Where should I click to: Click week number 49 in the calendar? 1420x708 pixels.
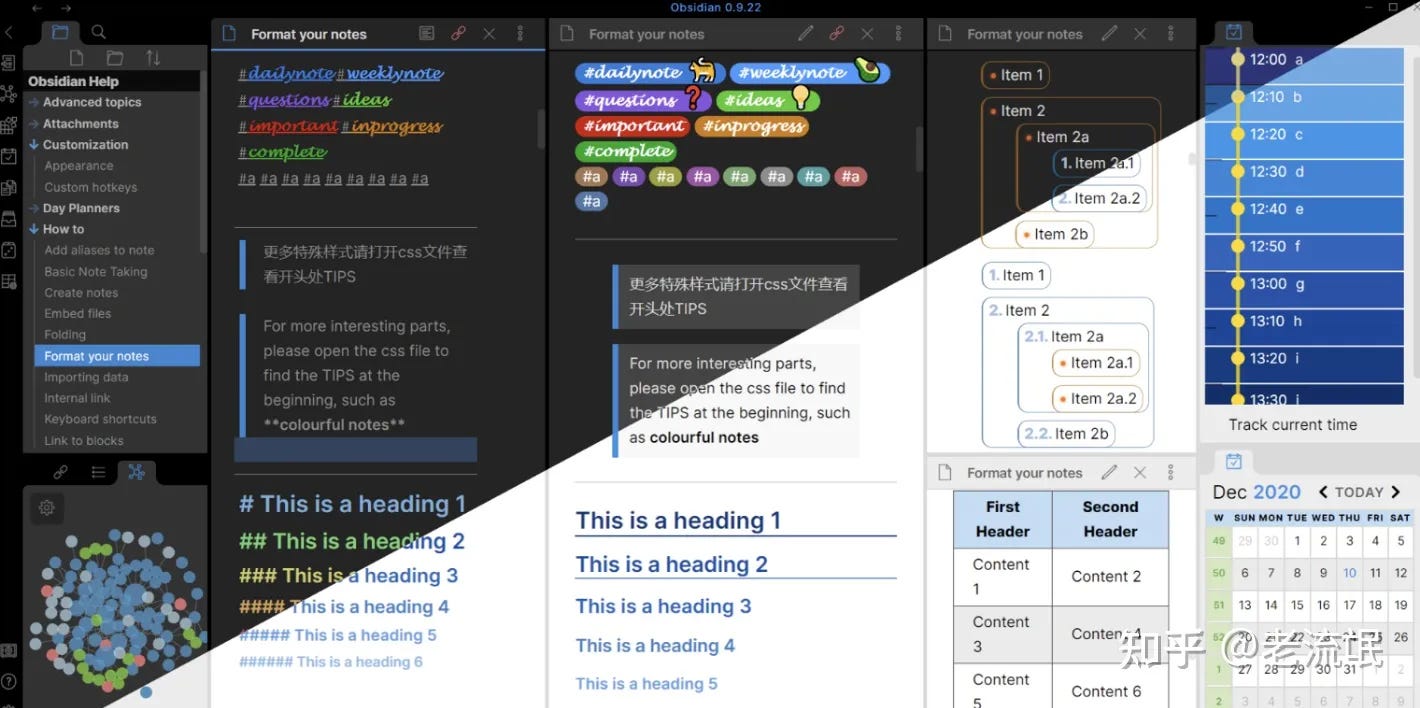point(1218,541)
